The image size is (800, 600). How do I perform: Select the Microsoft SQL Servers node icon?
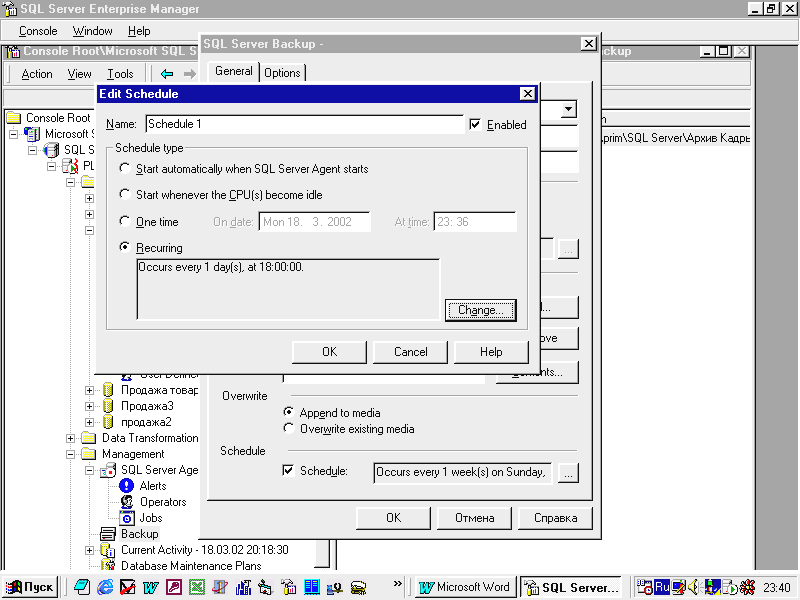pos(33,134)
